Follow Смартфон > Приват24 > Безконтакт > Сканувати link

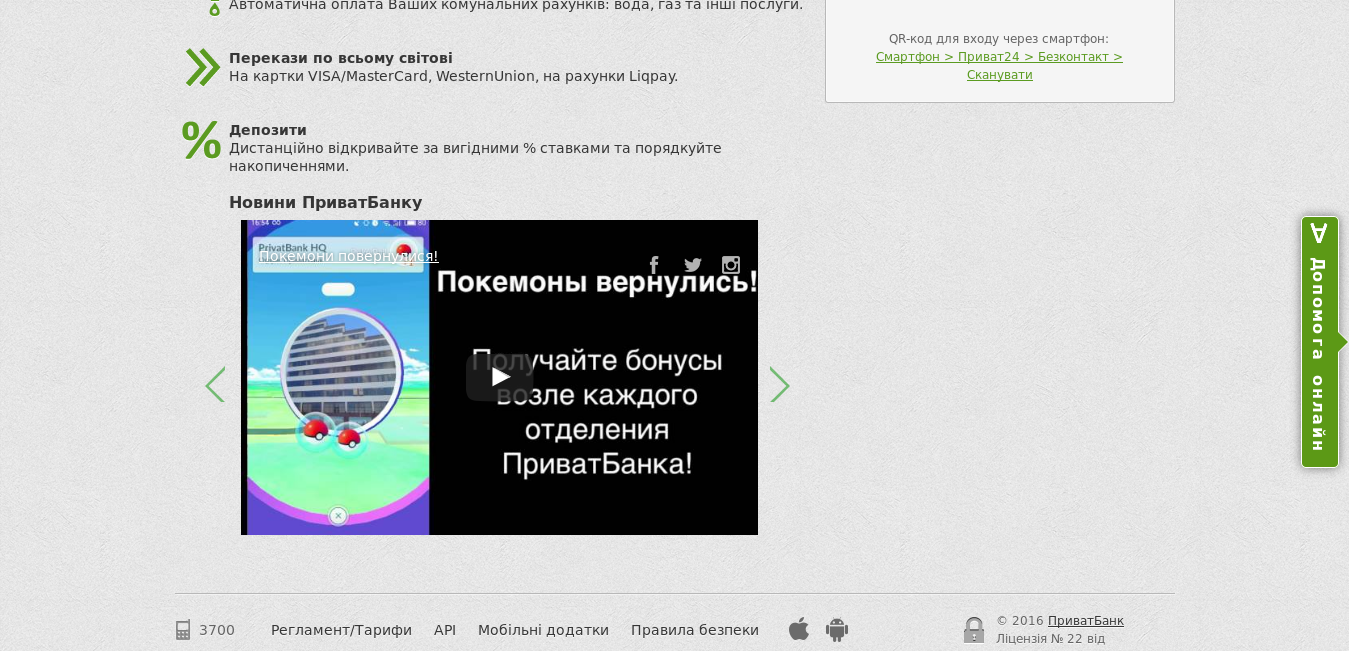pos(999,66)
